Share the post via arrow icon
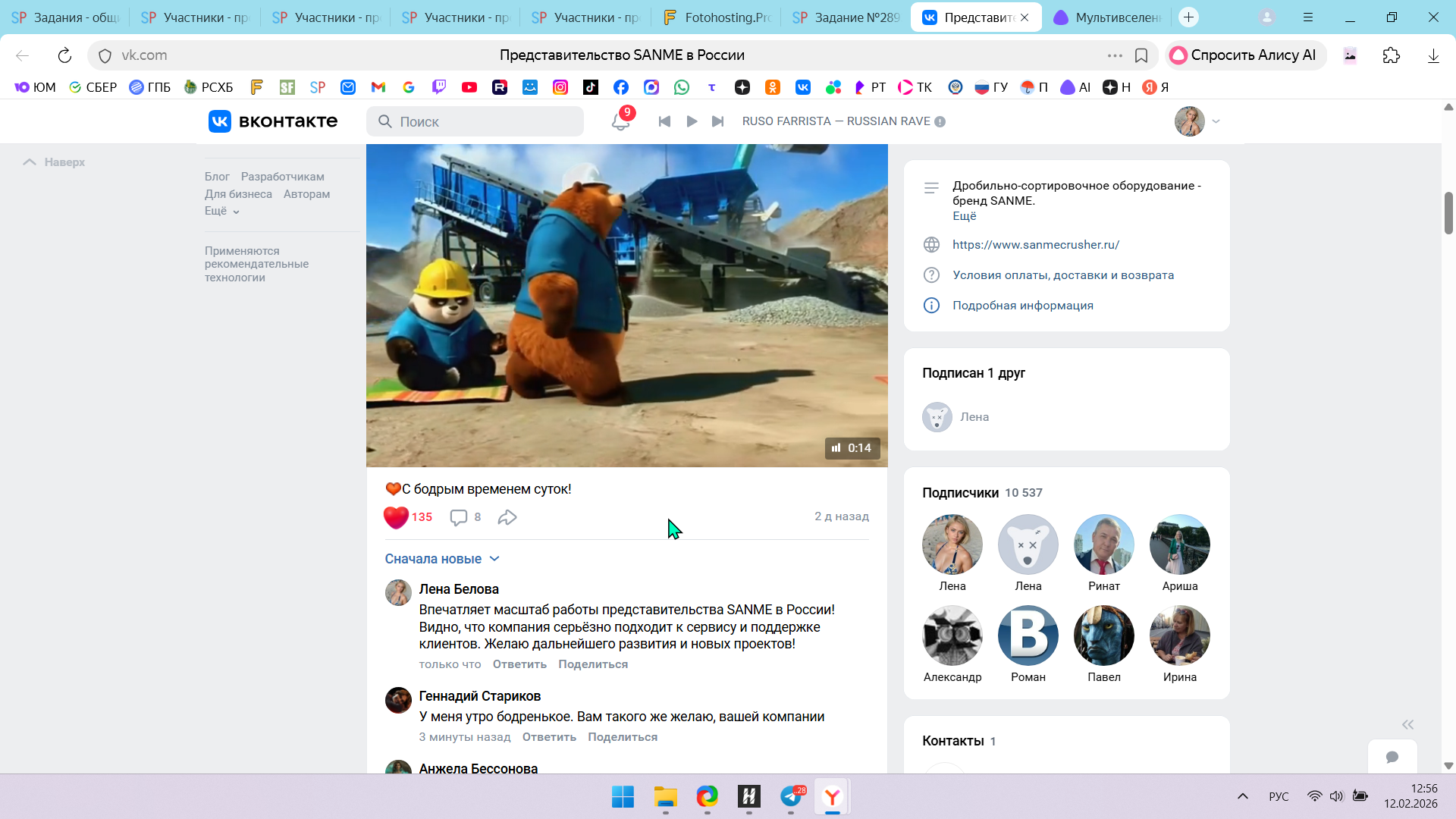The image size is (1456, 819). point(507,517)
